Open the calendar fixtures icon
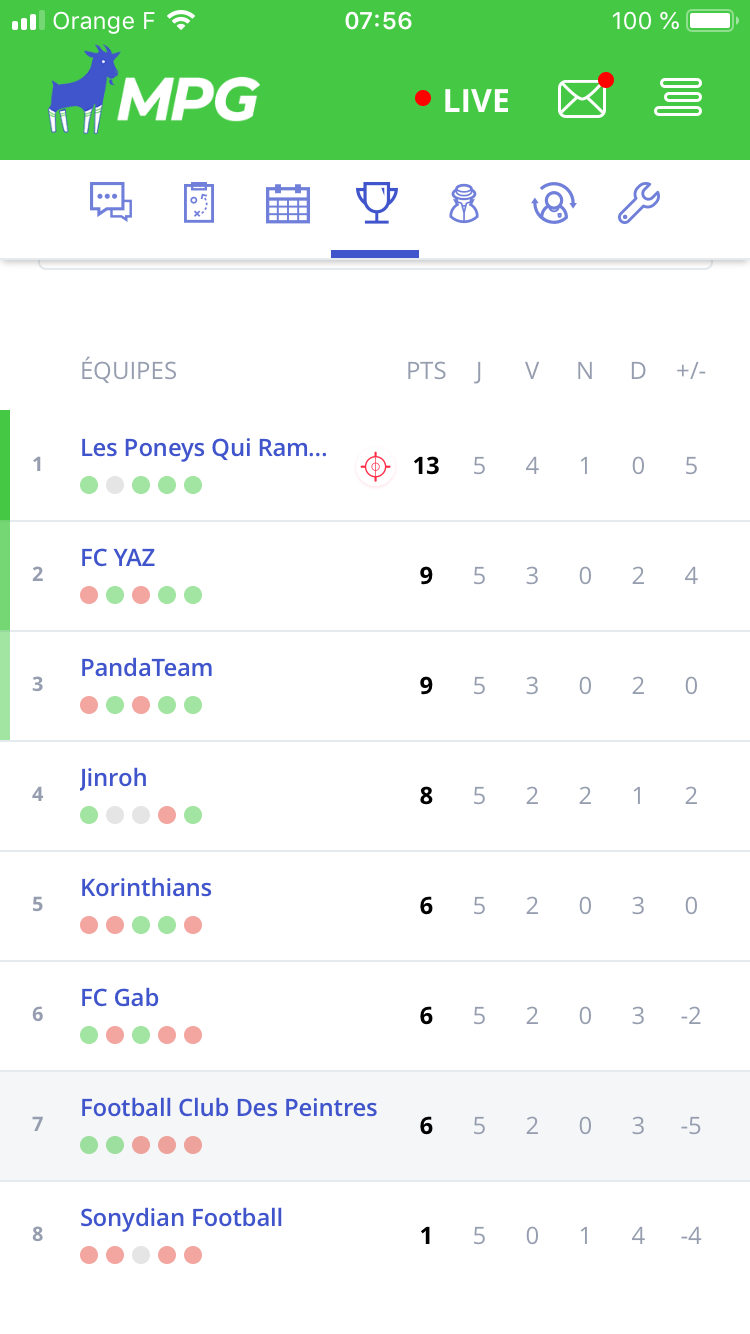The height and width of the screenshot is (1334, 750). [x=288, y=203]
